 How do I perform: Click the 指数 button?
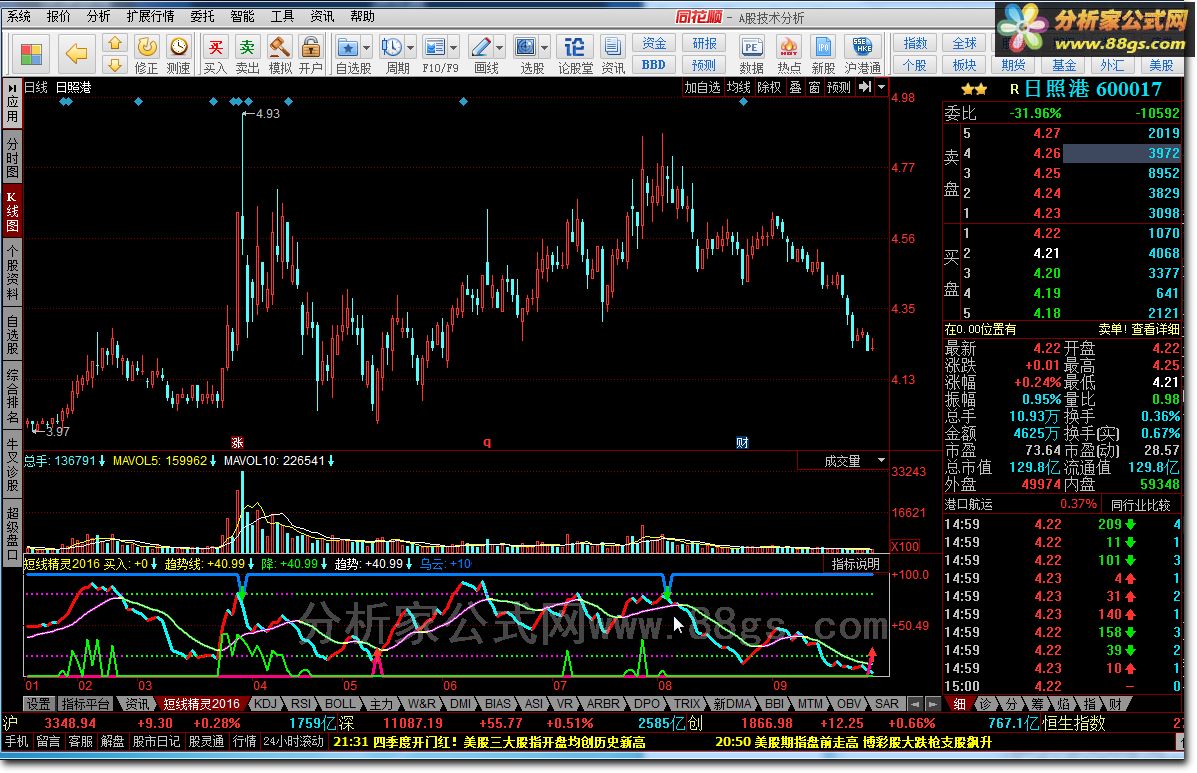click(x=915, y=43)
